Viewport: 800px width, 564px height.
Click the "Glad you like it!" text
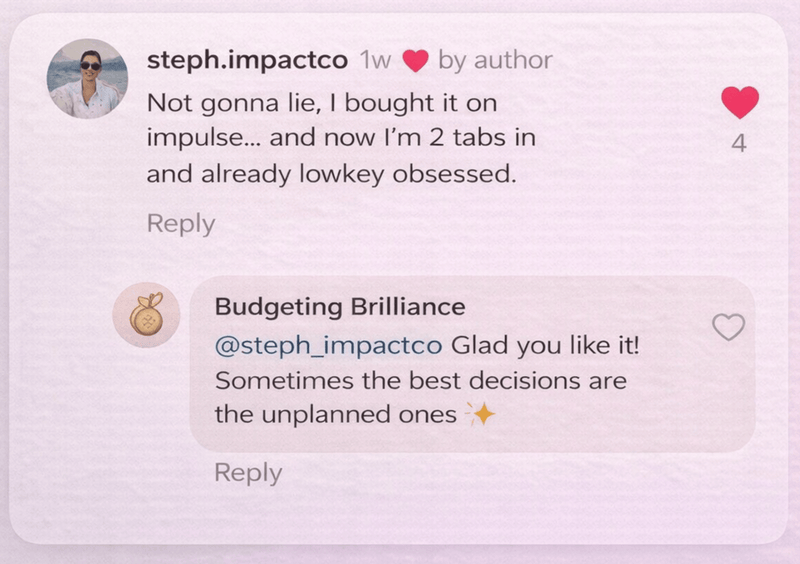click(545, 346)
